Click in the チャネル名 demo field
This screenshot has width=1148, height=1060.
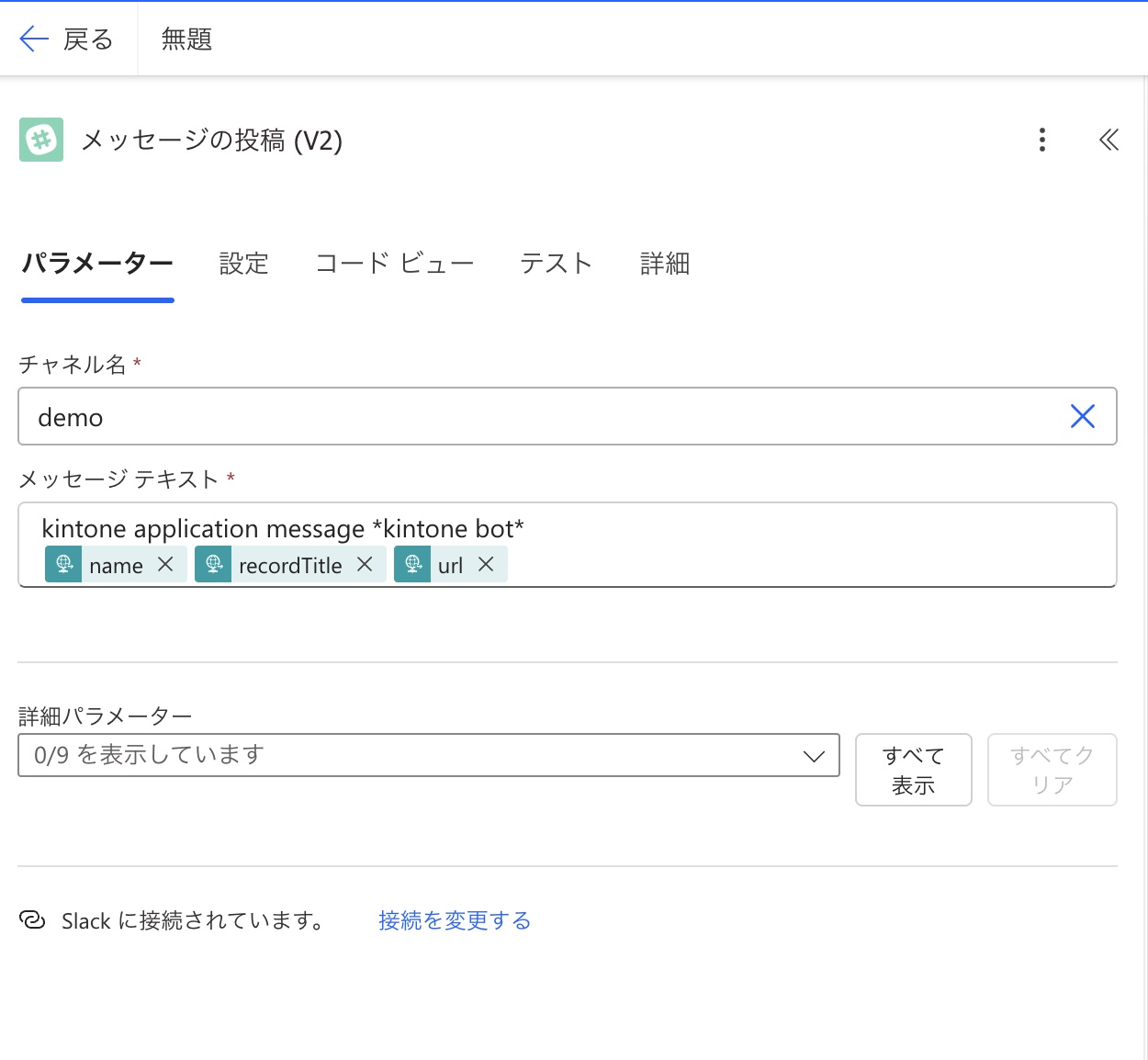click(568, 416)
